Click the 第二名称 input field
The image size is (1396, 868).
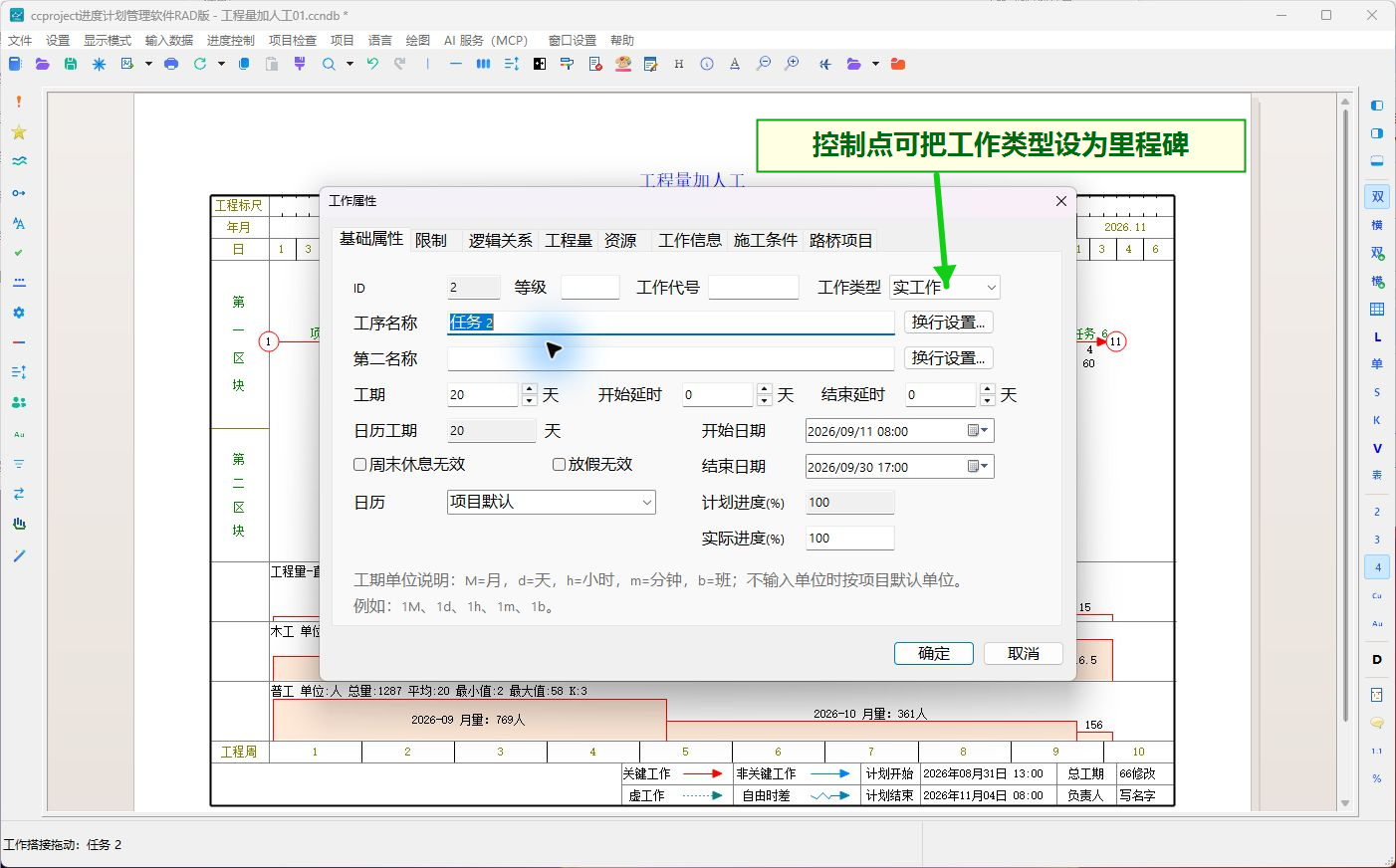[671, 358]
